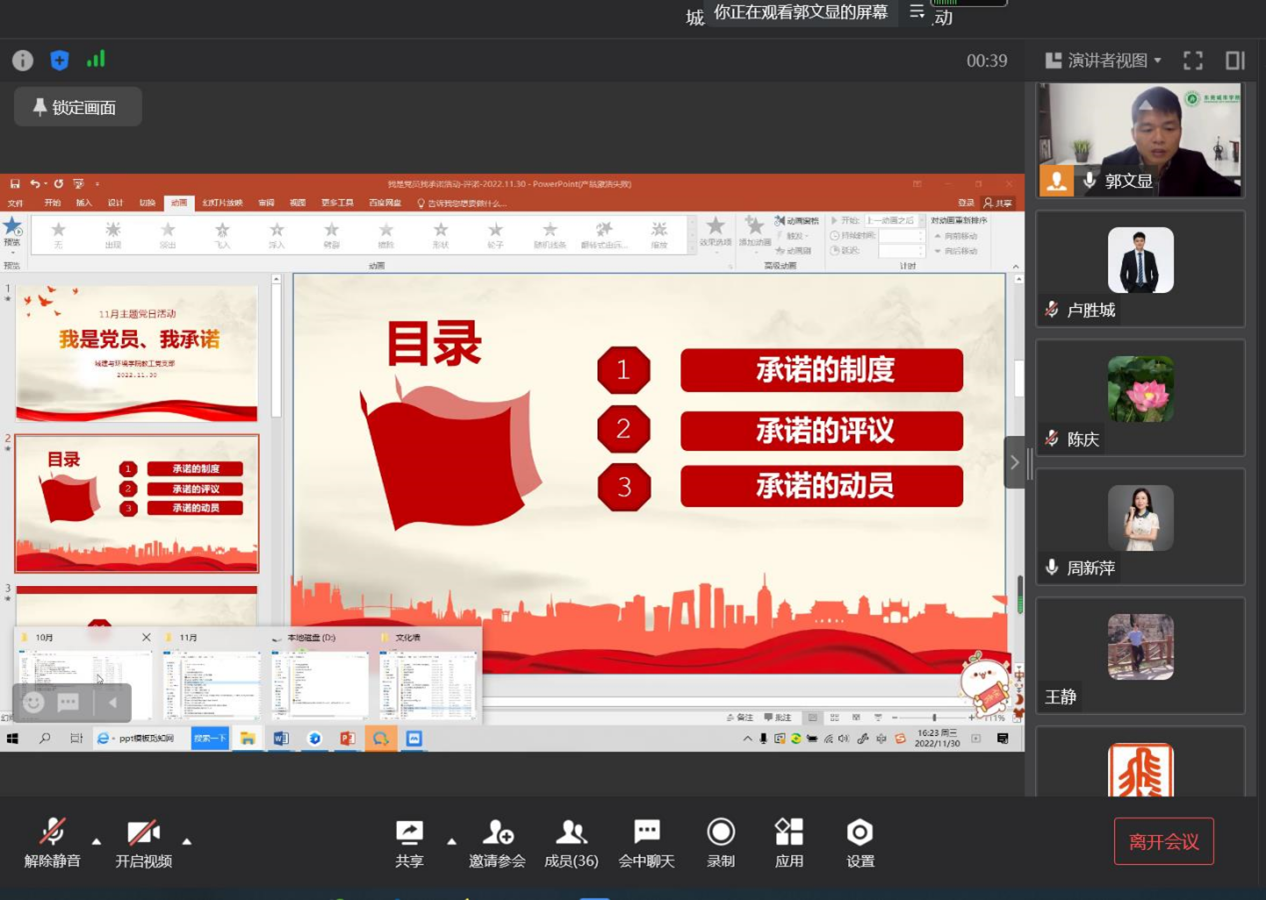Open the 11月 folder window preview

[212, 675]
